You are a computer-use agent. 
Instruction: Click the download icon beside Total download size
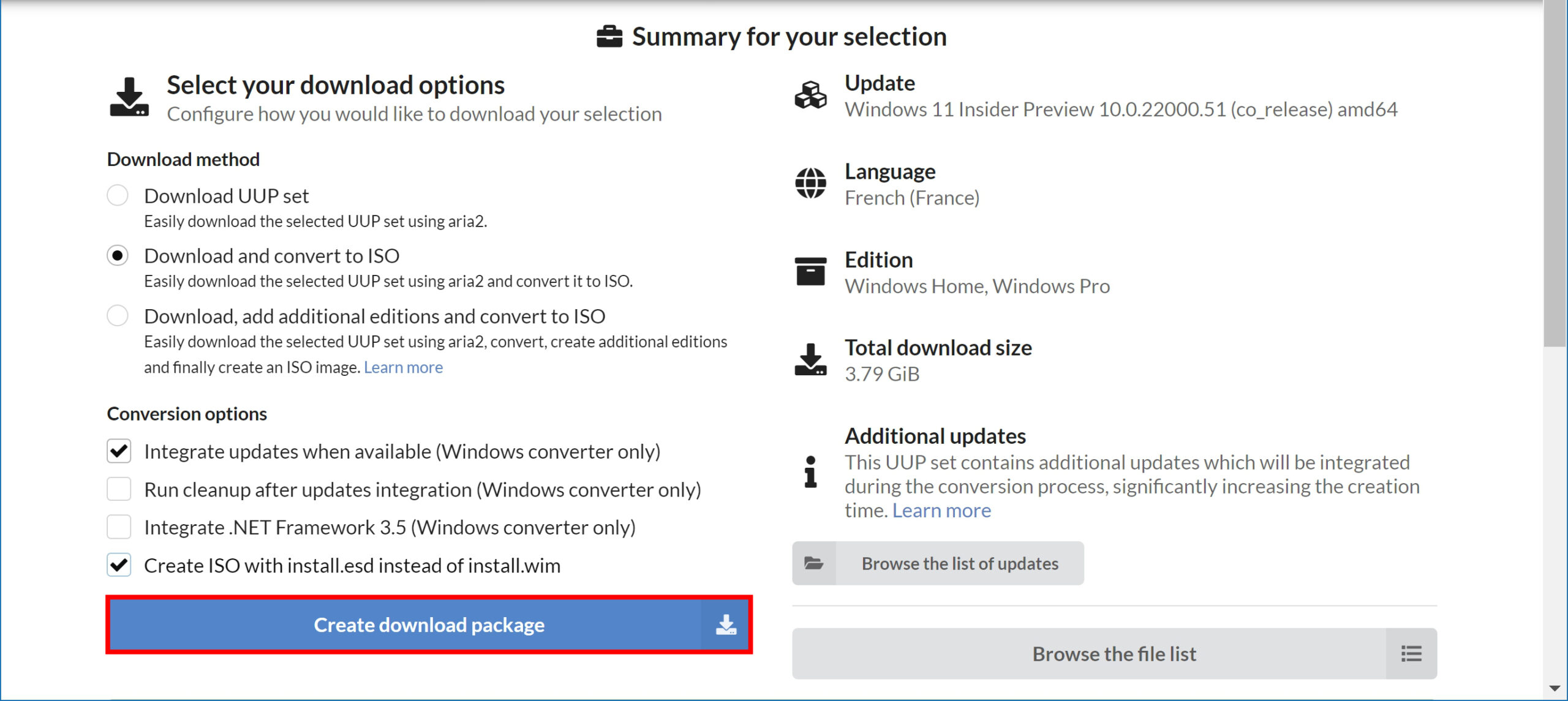tap(810, 359)
